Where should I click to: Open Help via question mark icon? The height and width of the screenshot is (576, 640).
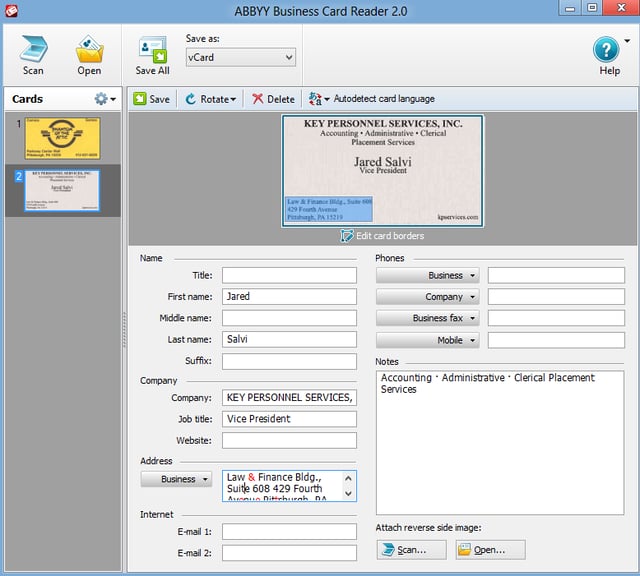click(606, 50)
